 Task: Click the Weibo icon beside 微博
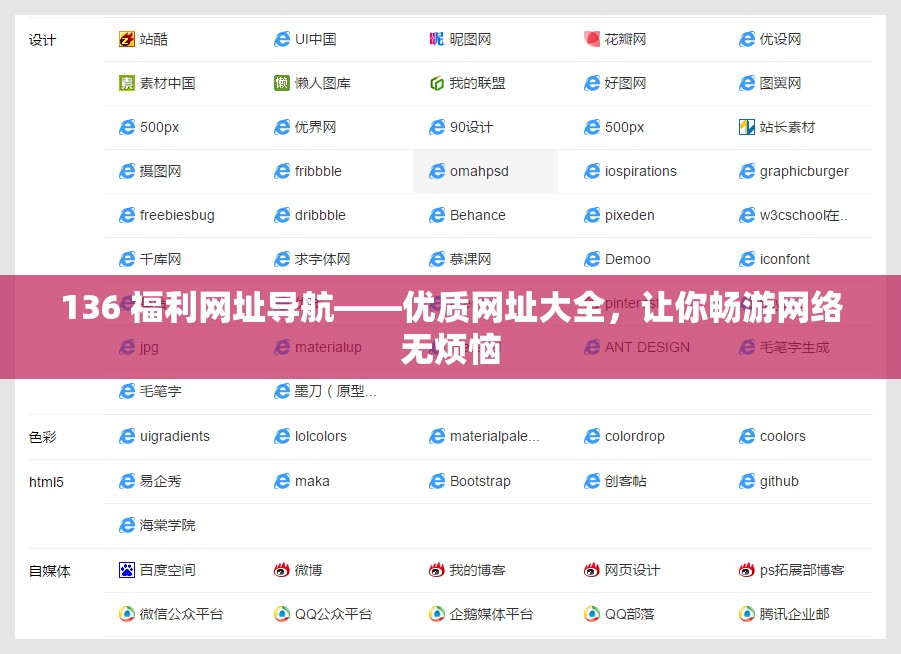click(282, 570)
